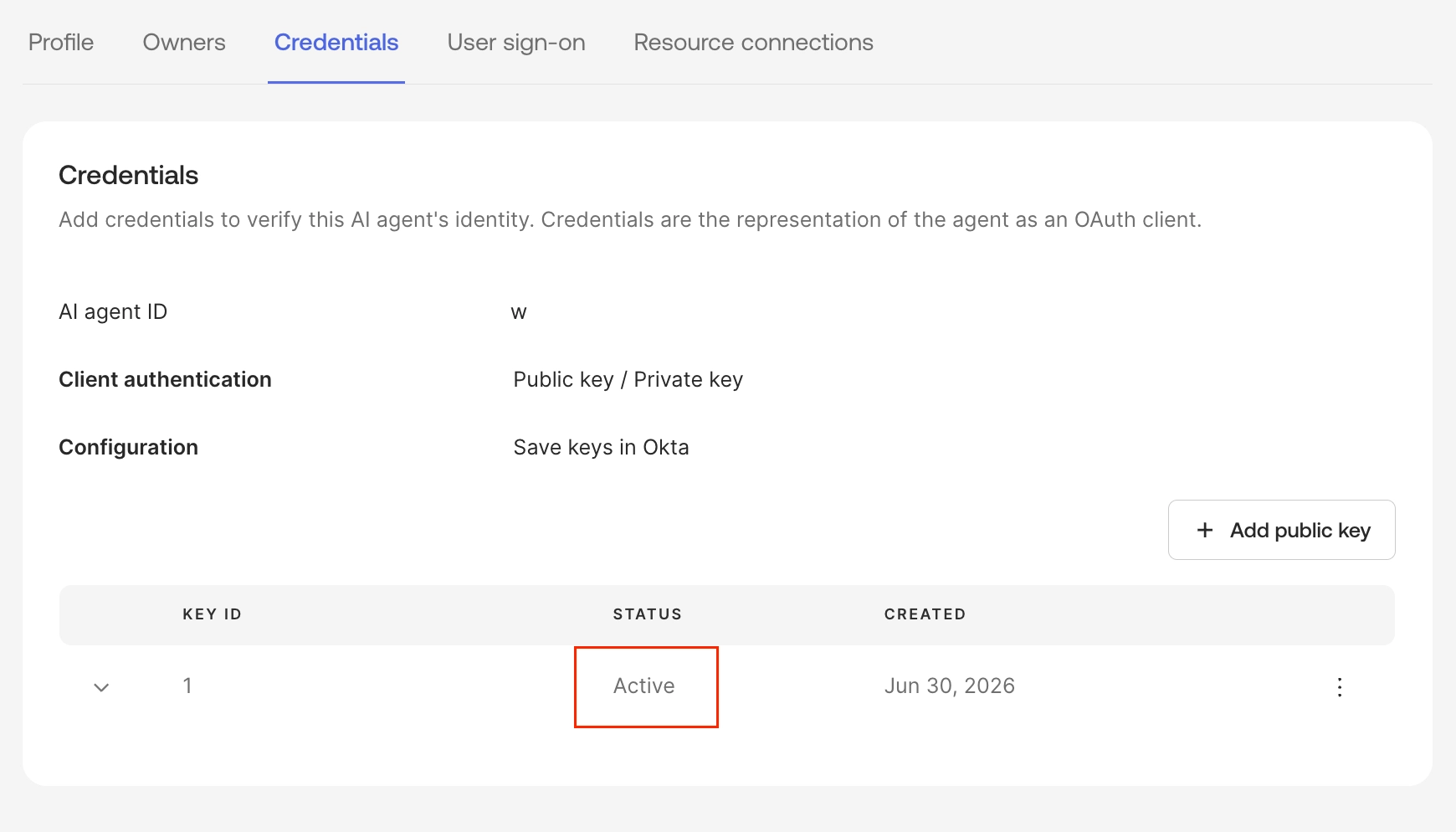Image resolution: width=1456 pixels, height=832 pixels.
Task: Click the Public key / Private key value
Action: [x=628, y=379]
